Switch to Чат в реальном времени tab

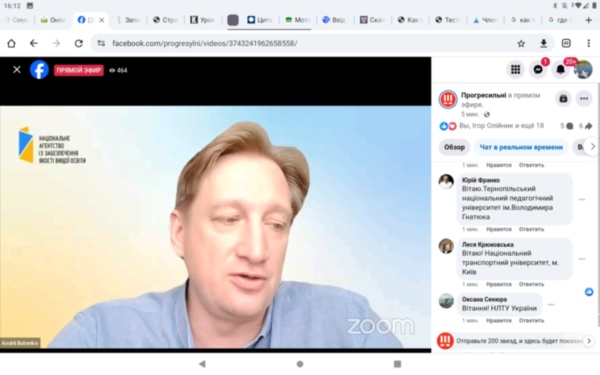(521, 147)
